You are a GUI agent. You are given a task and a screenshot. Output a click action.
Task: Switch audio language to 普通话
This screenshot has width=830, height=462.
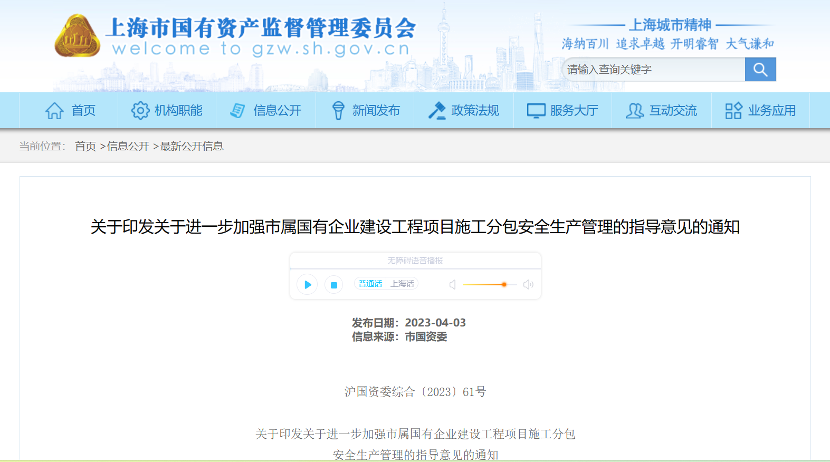coord(370,284)
